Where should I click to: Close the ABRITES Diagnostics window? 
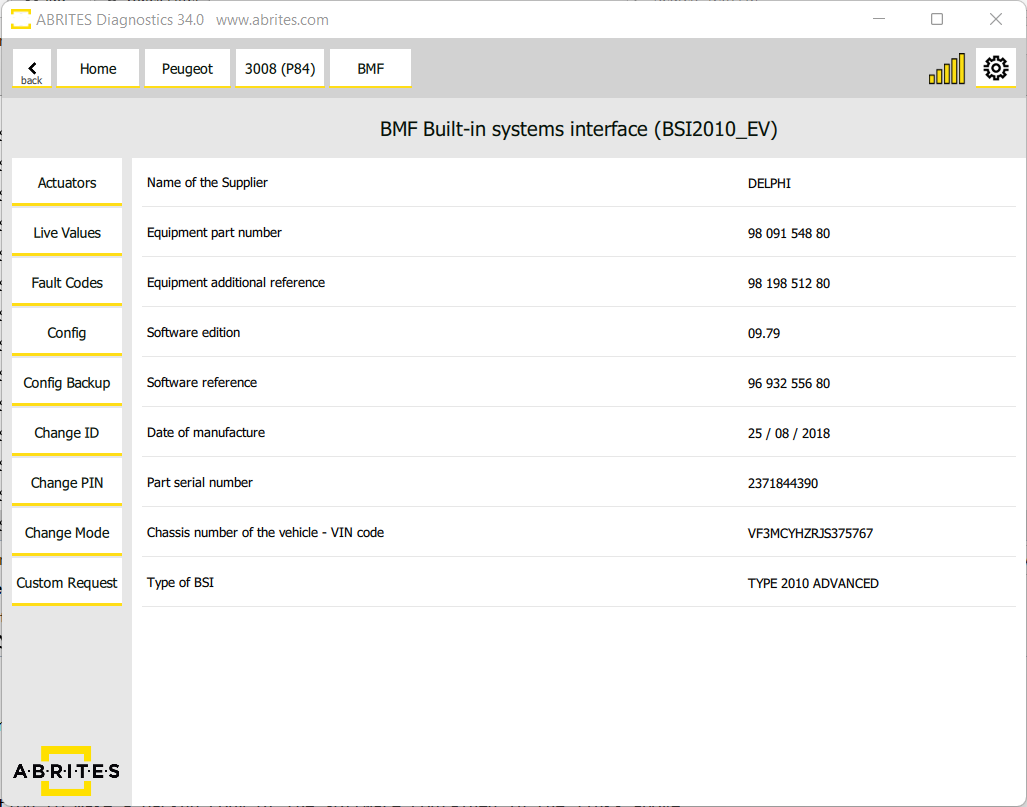point(996,19)
